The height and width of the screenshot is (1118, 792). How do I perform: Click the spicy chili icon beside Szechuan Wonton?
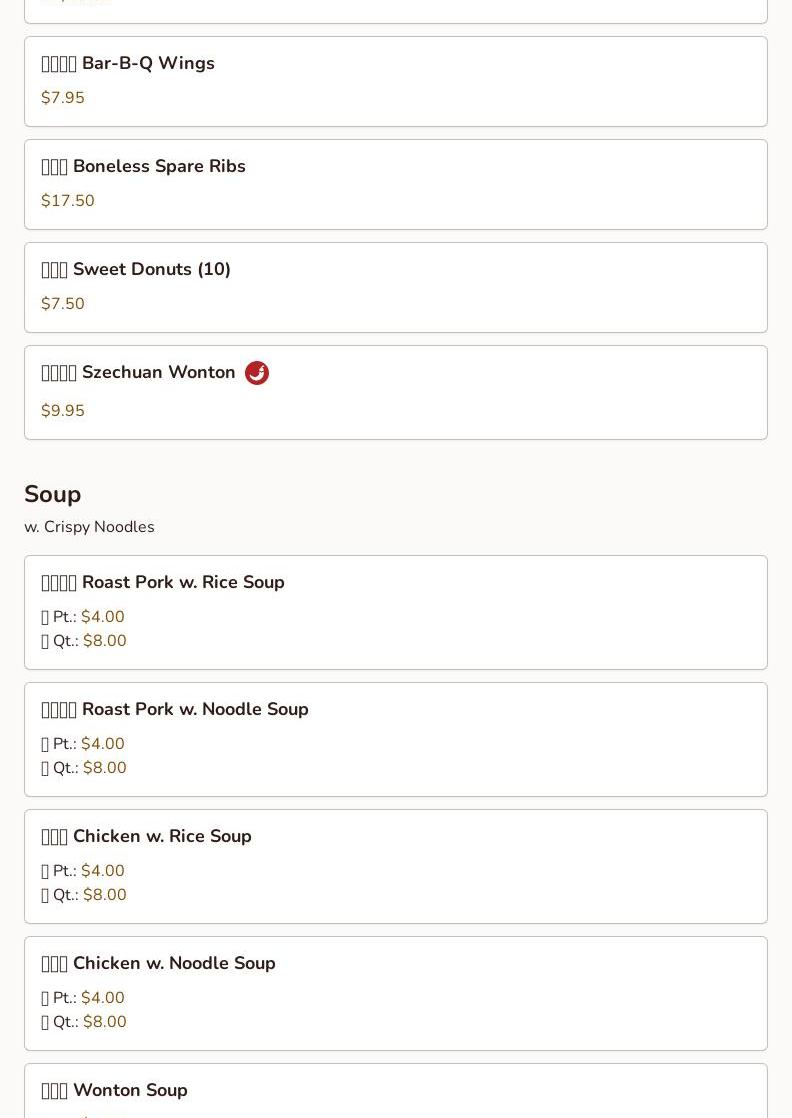257,373
